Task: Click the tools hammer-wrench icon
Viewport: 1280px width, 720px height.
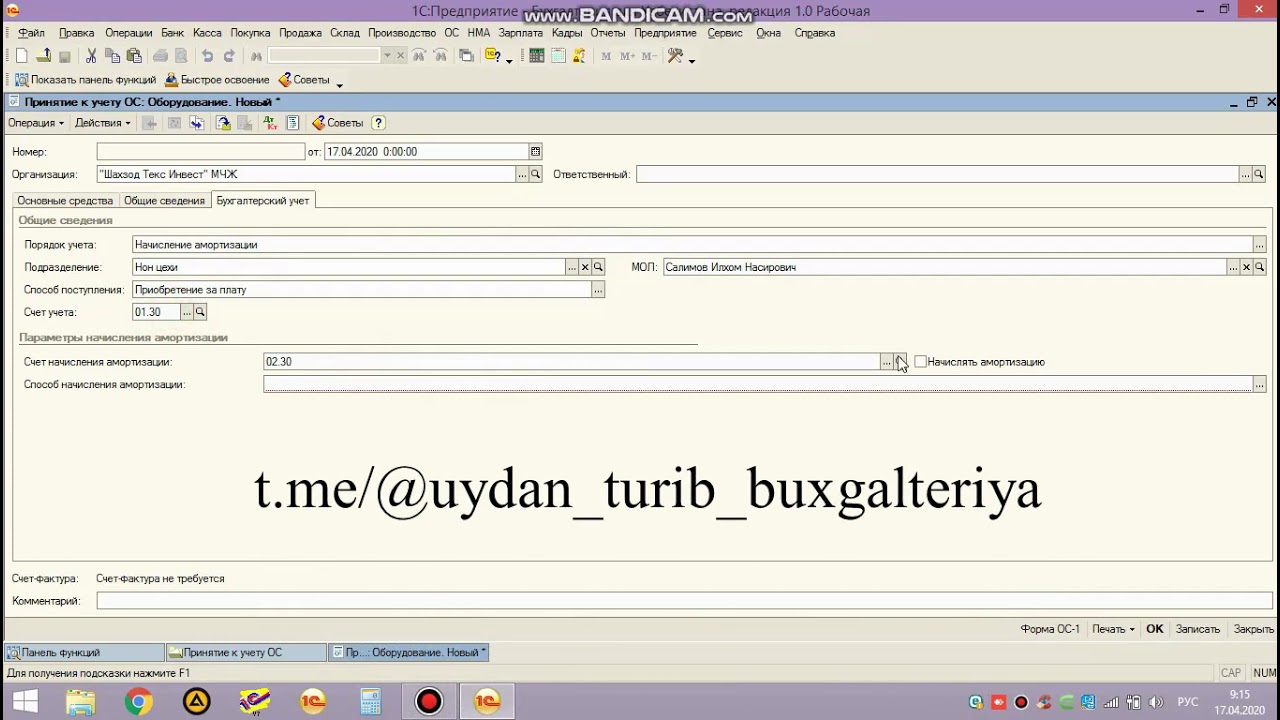Action: click(x=676, y=56)
